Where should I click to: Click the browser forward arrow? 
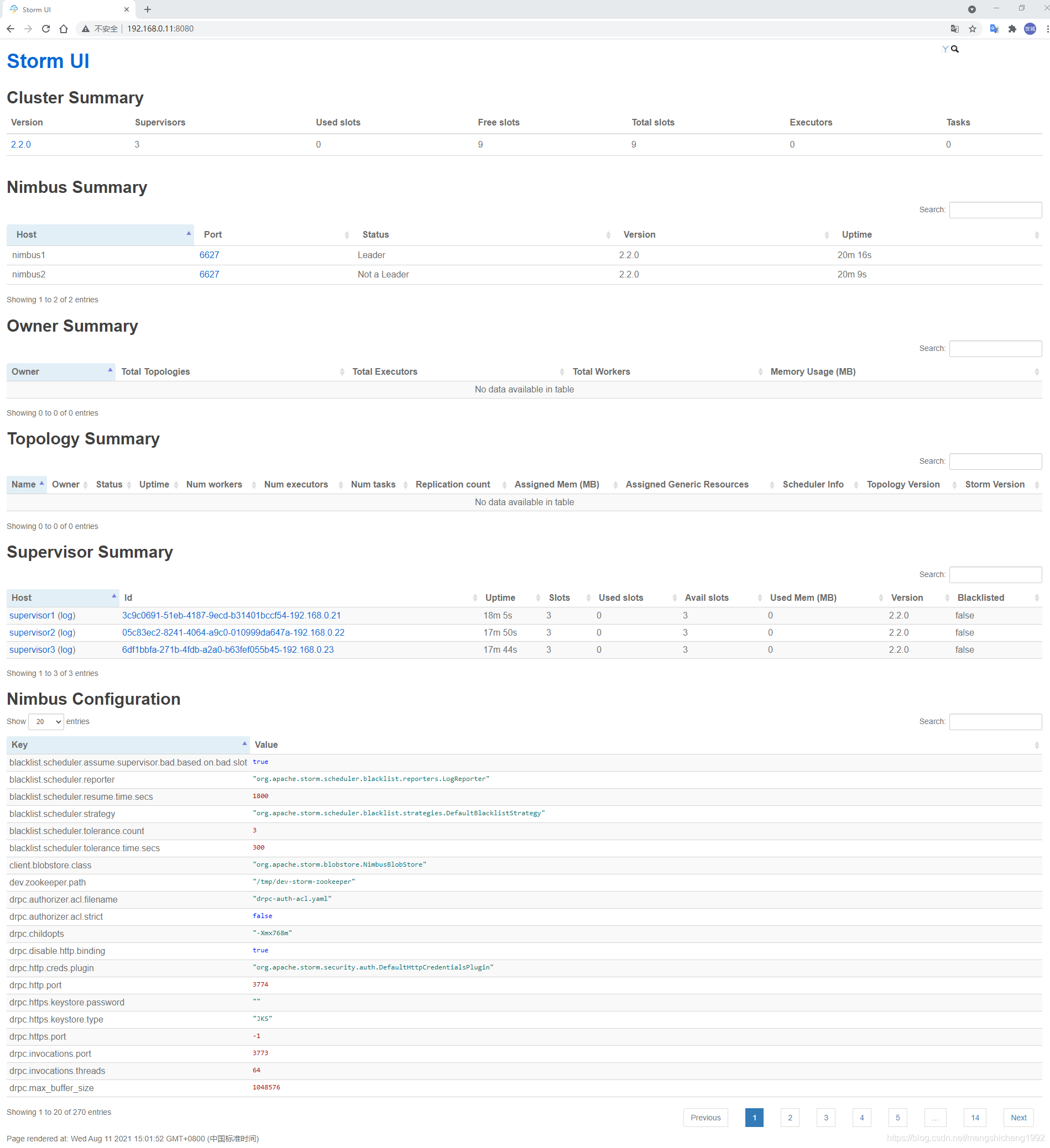[x=28, y=29]
